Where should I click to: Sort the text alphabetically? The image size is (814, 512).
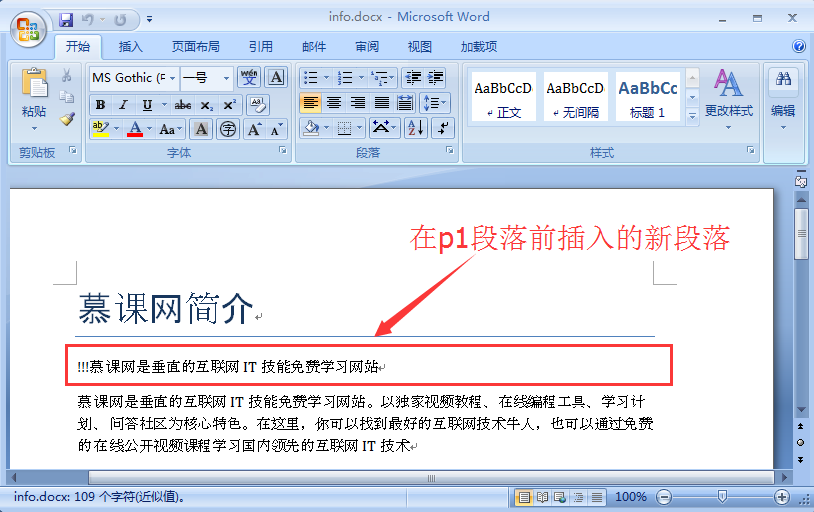(416, 128)
